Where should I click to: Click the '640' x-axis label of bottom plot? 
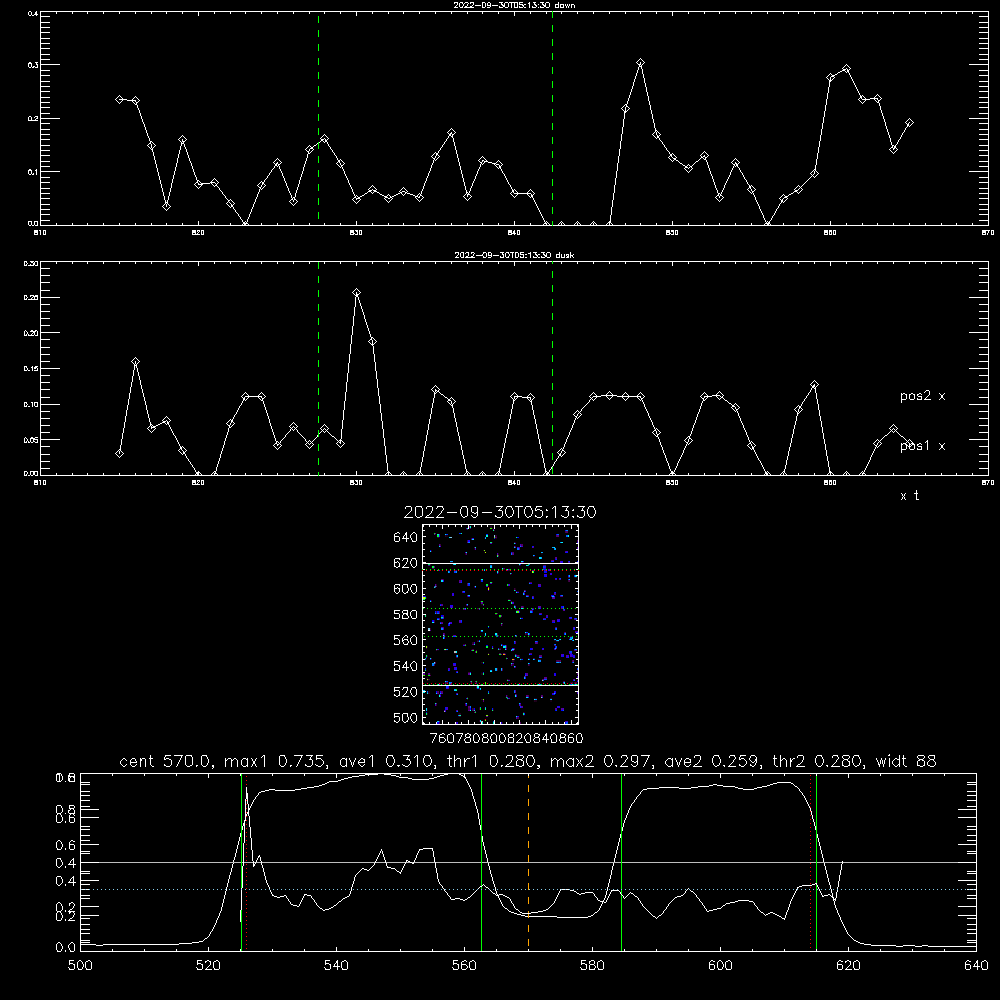click(x=976, y=966)
